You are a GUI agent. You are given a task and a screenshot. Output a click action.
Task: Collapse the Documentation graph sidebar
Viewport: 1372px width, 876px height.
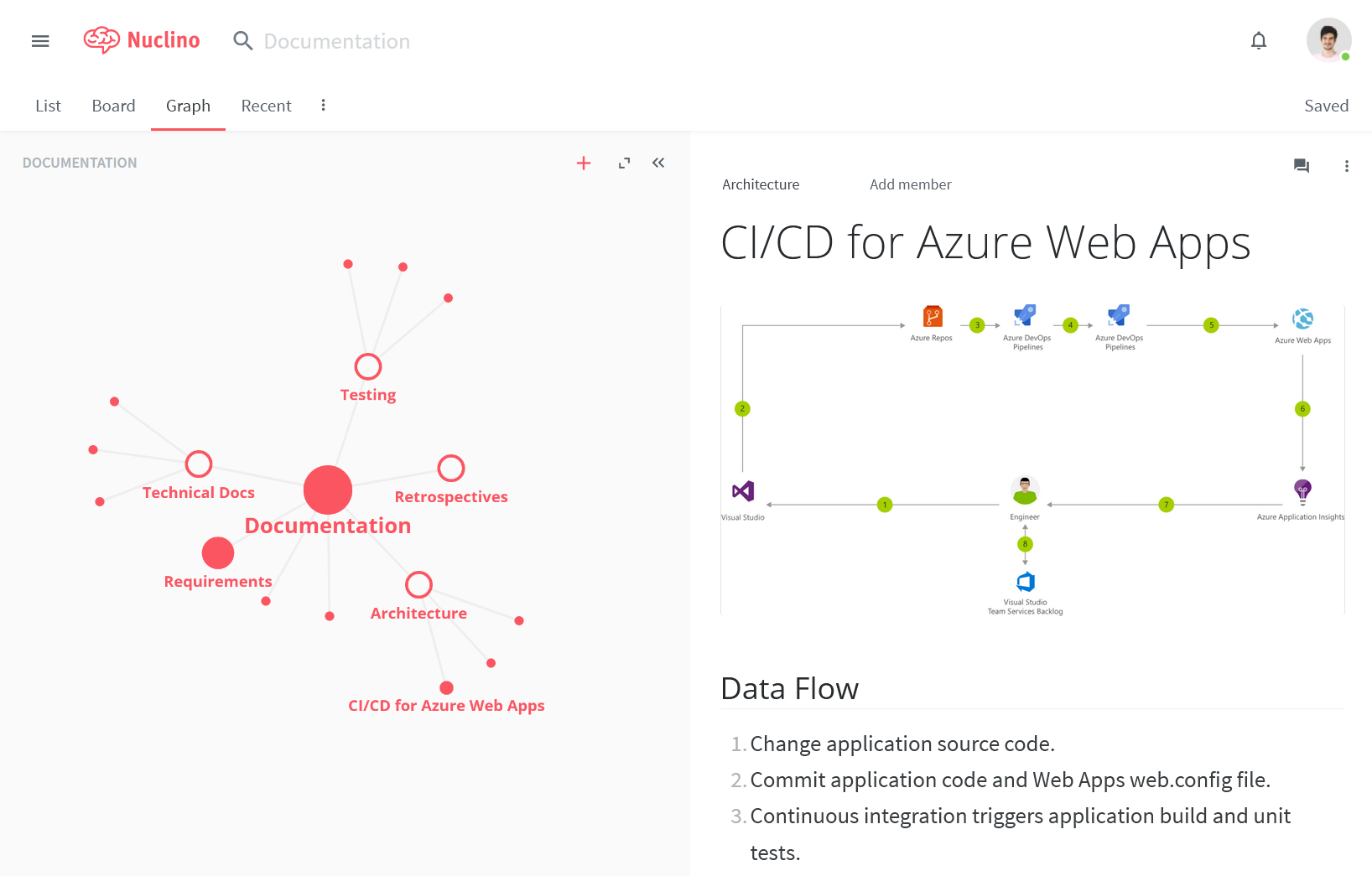(x=658, y=163)
